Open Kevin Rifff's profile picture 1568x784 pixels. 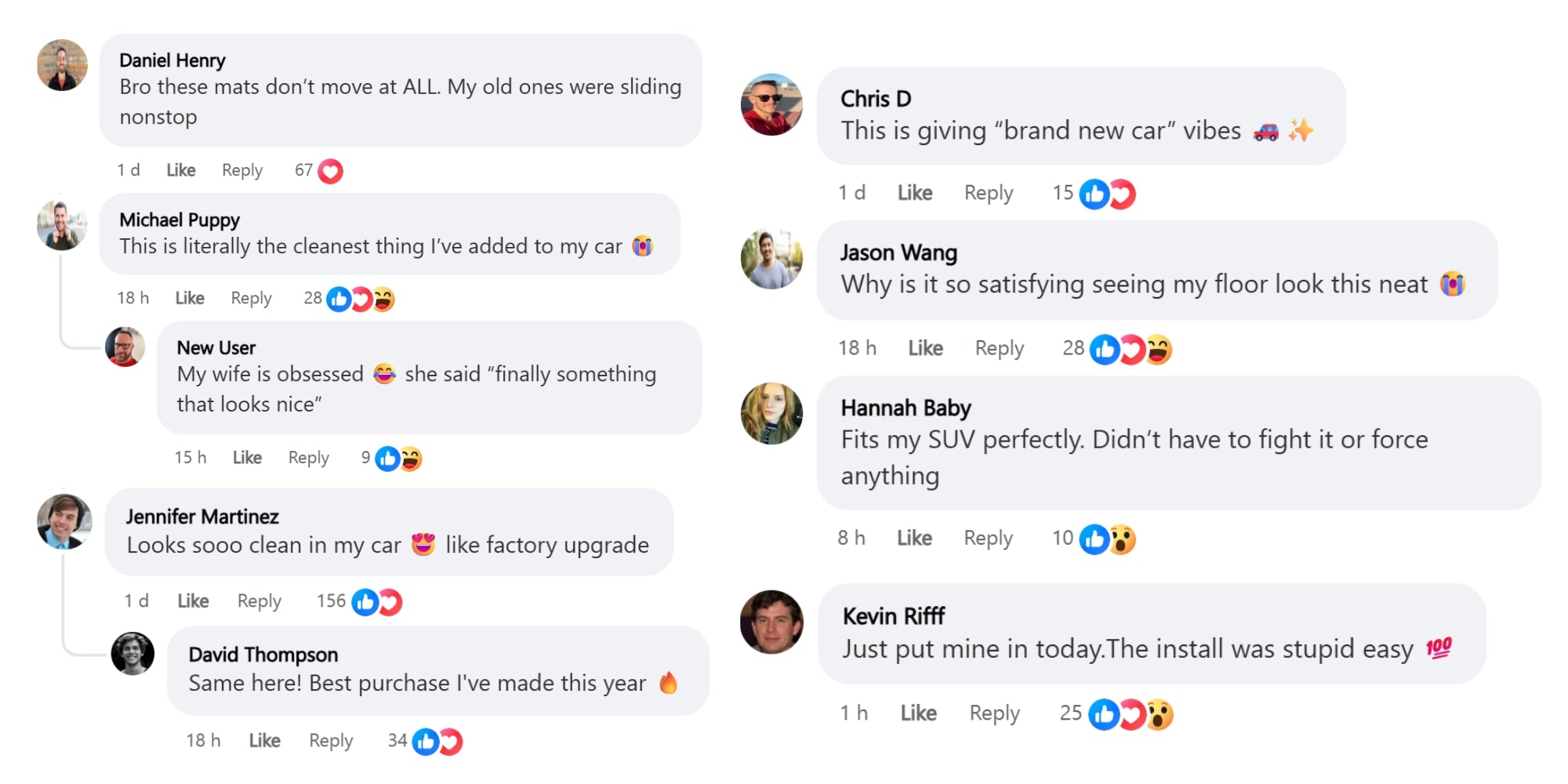pyautogui.click(x=771, y=622)
